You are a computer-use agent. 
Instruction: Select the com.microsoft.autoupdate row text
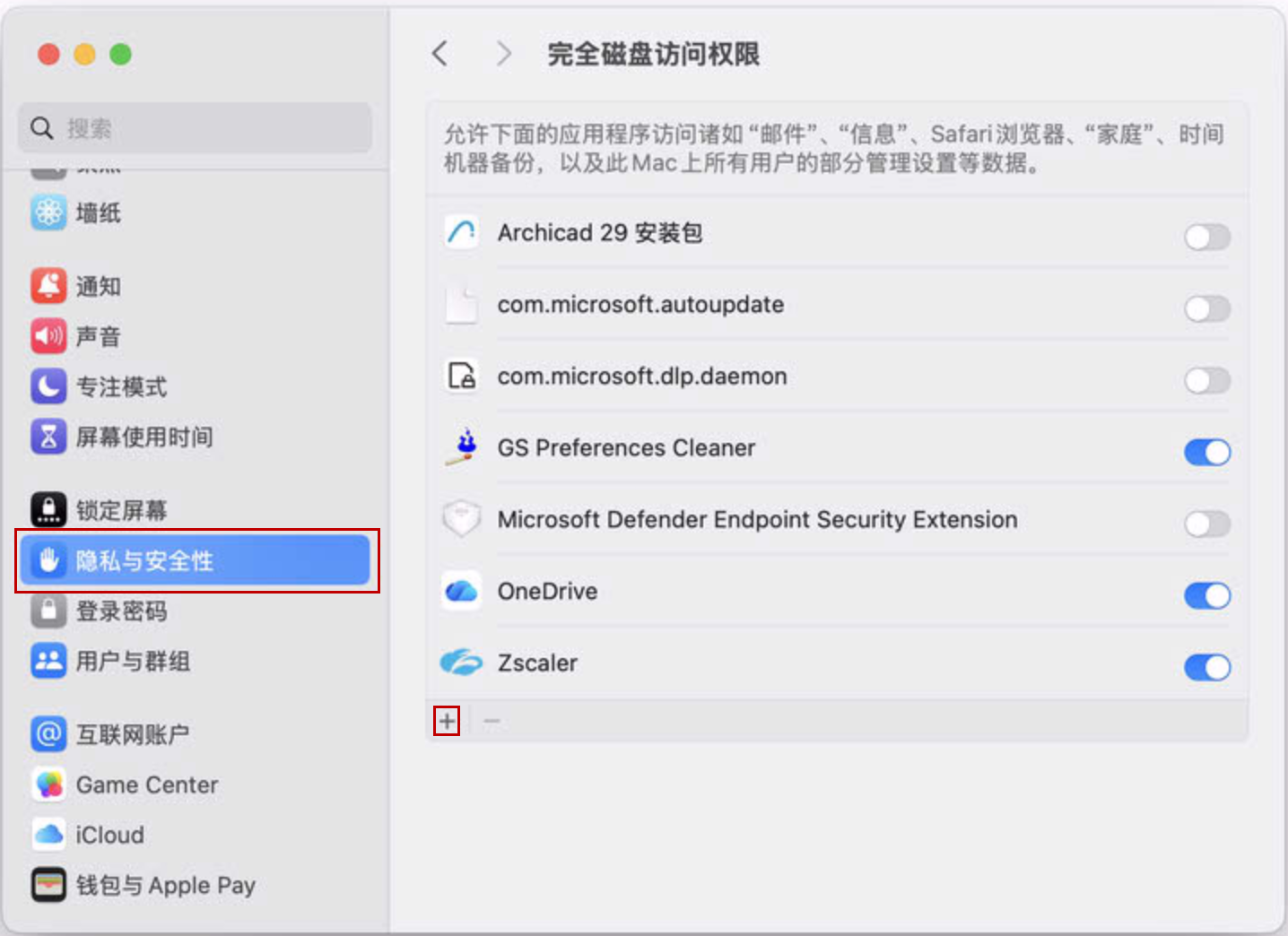coord(640,305)
